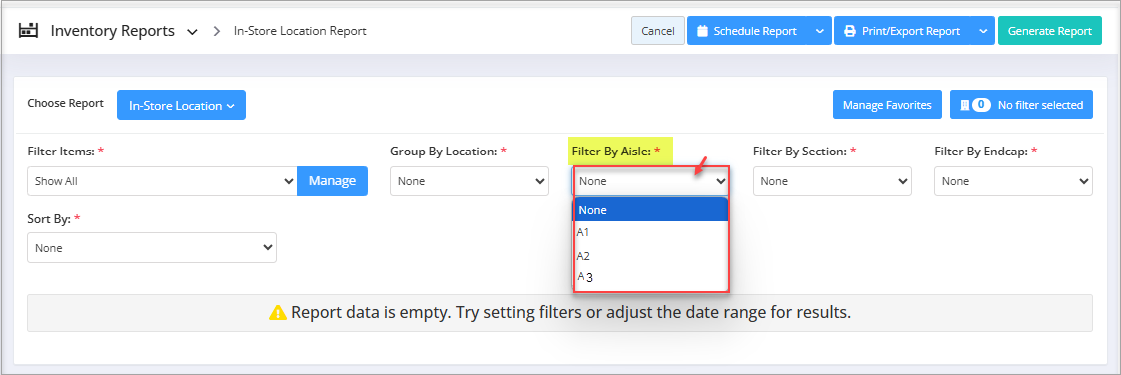Click the printer icon on Print/Export Report
This screenshot has height=375, width=1121.
click(x=849, y=31)
